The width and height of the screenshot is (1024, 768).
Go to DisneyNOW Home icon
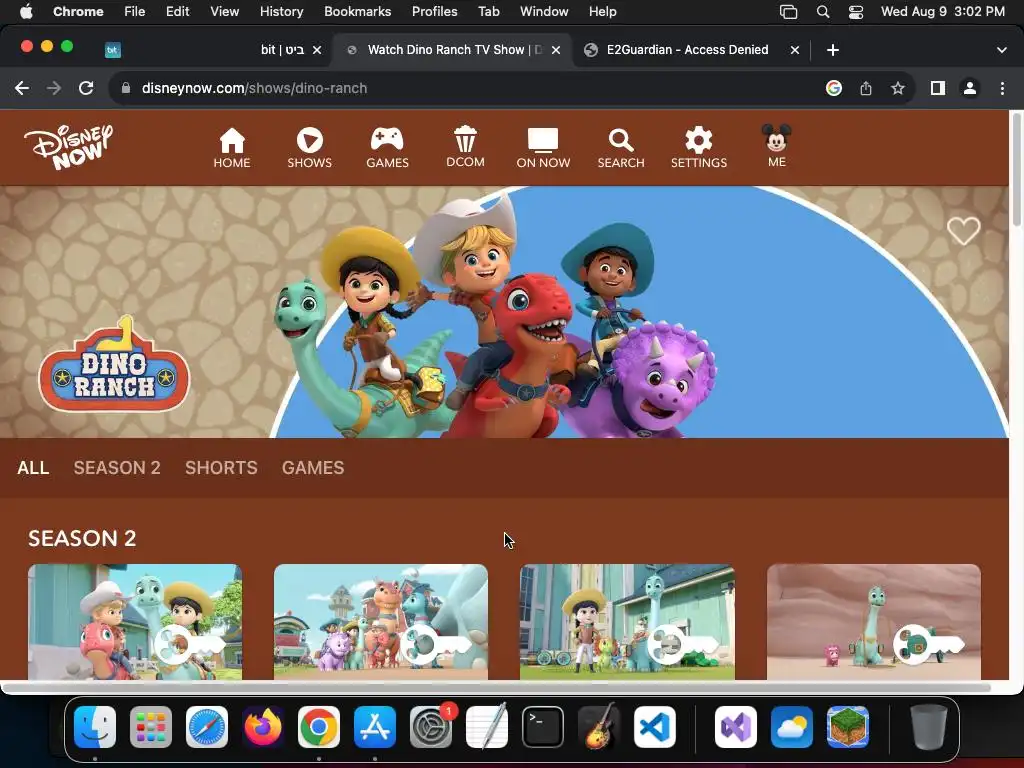click(x=232, y=148)
